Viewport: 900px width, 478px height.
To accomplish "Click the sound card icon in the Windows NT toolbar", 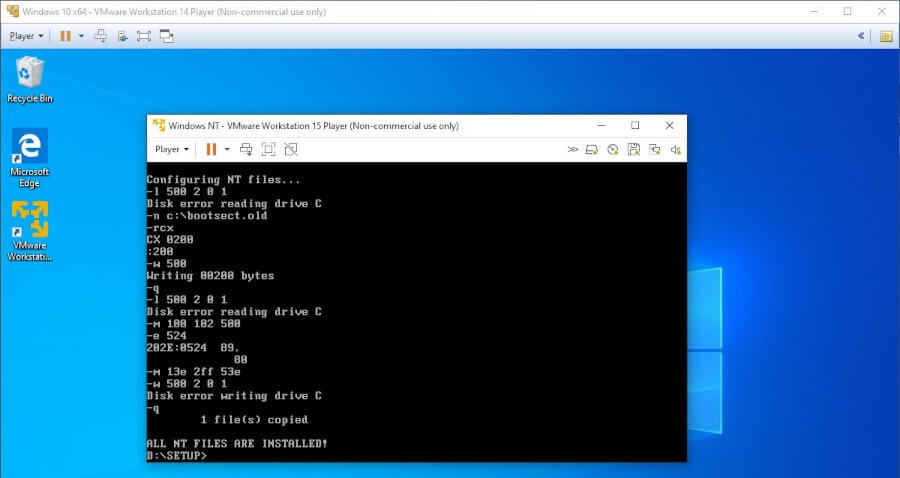I will click(676, 150).
